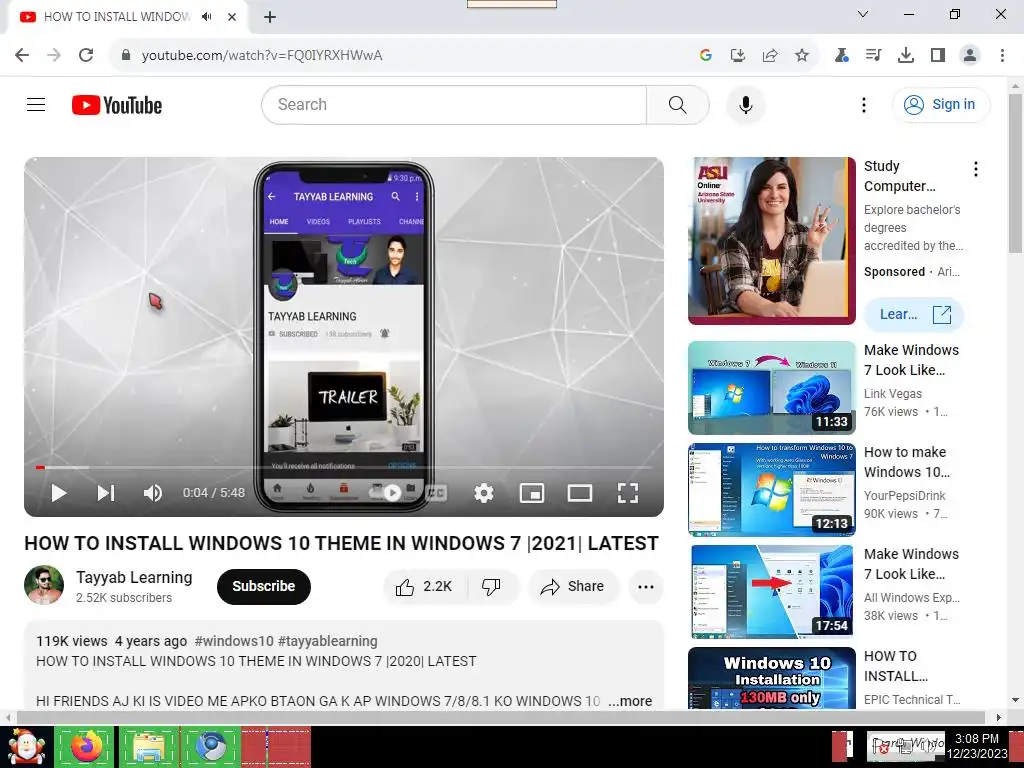This screenshot has height=768, width=1024.
Task: Go forward in browser history
Action: (x=54, y=55)
